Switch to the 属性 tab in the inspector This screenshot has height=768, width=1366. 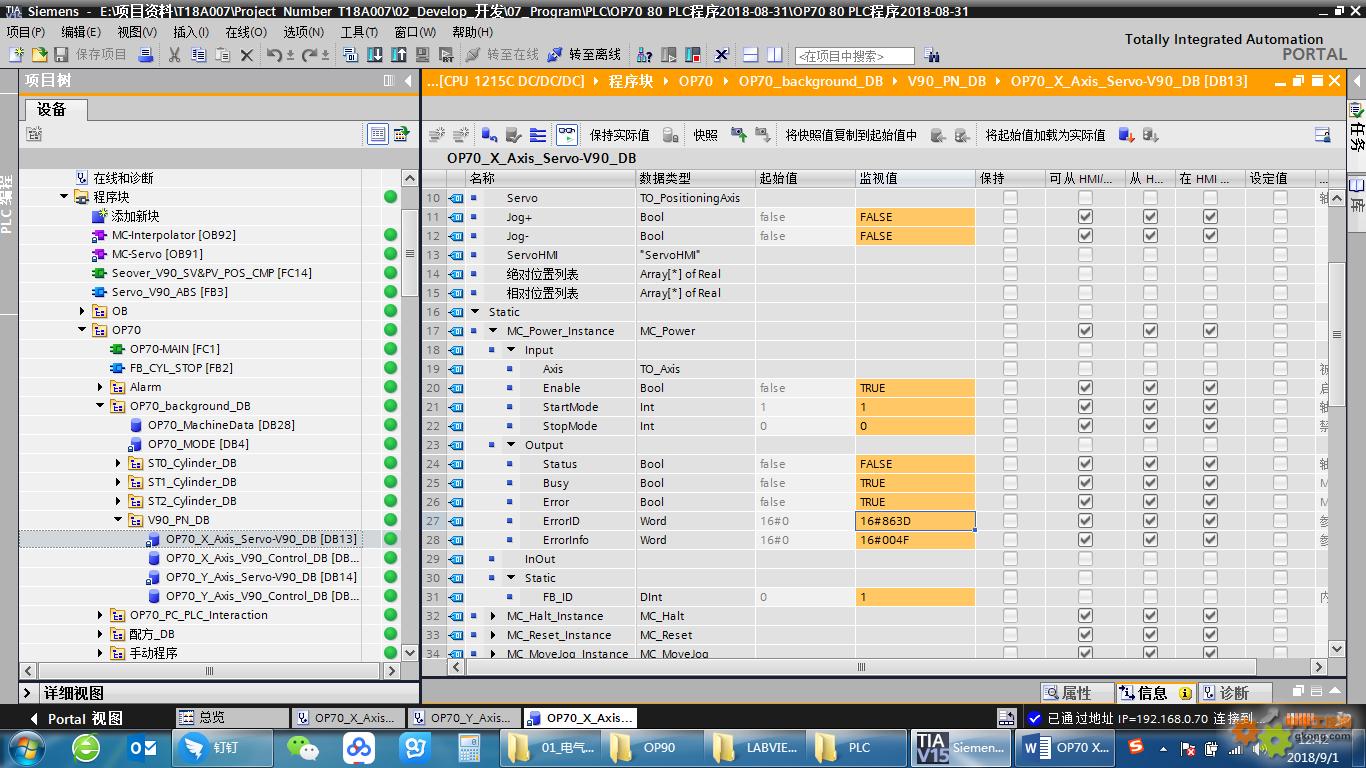point(1076,693)
